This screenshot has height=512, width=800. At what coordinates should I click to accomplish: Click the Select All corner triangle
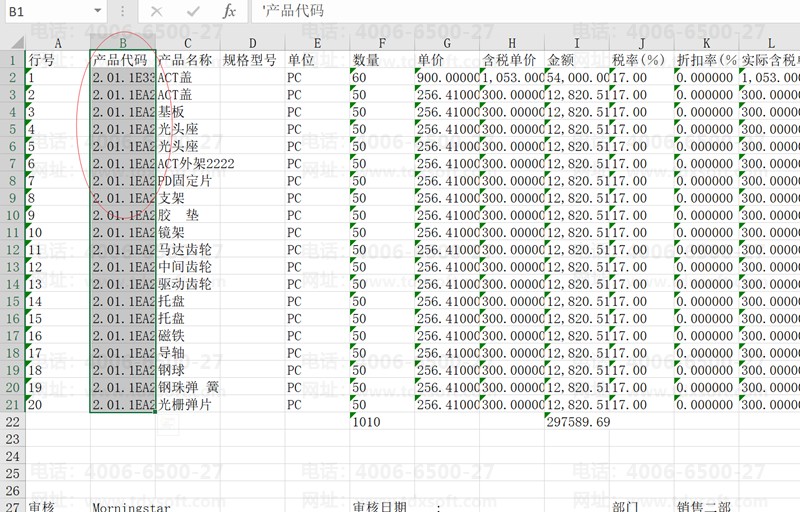12,42
